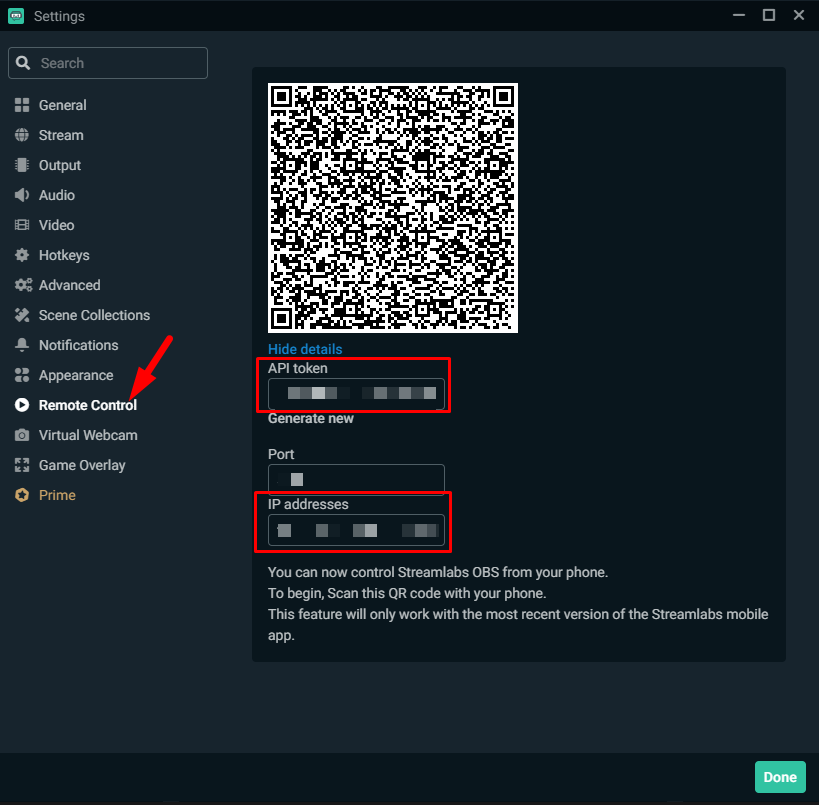Click the Prime star icon
819x805 pixels.
pos(22,495)
